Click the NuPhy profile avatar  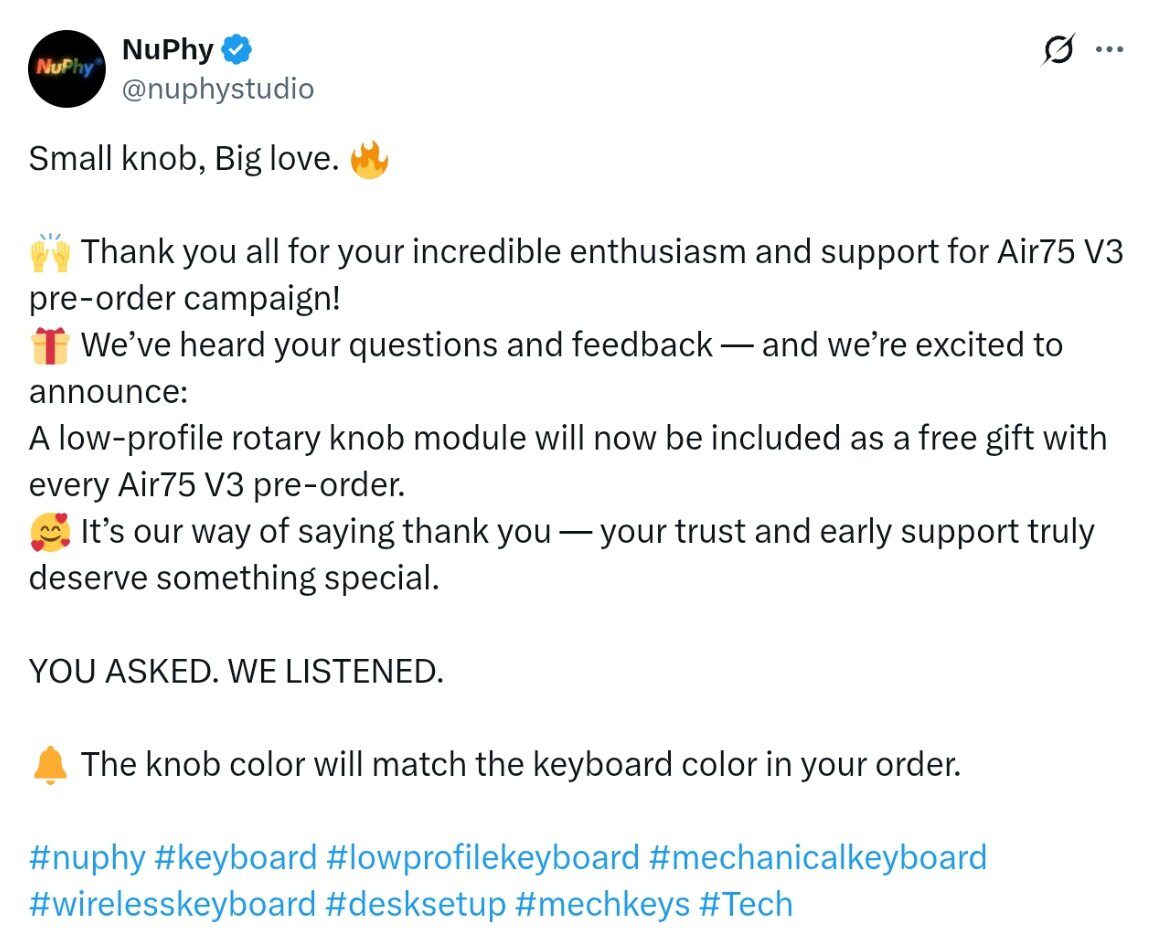(x=67, y=68)
